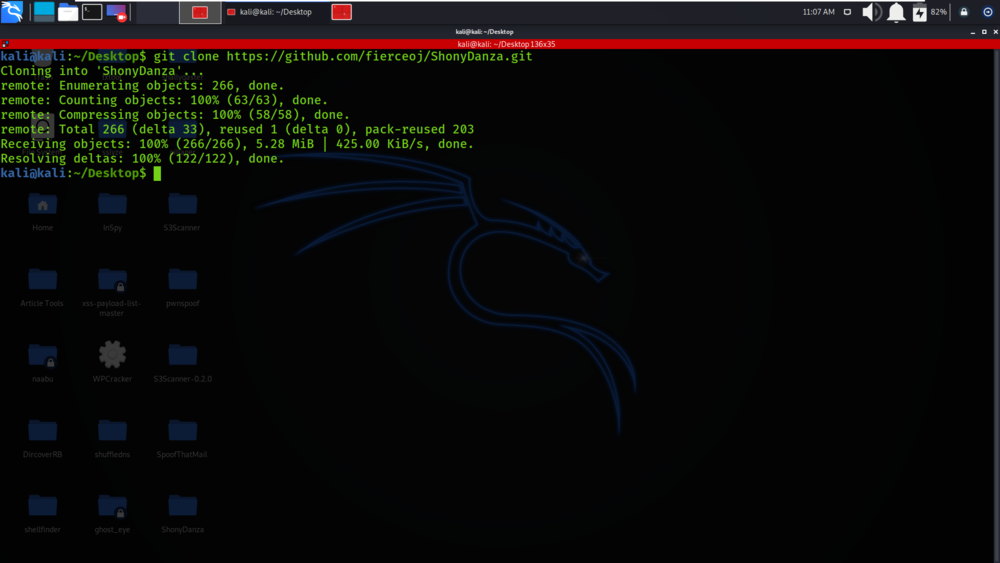Open the screen recorder launcher icon
The width and height of the screenshot is (1000, 563).
click(117, 12)
